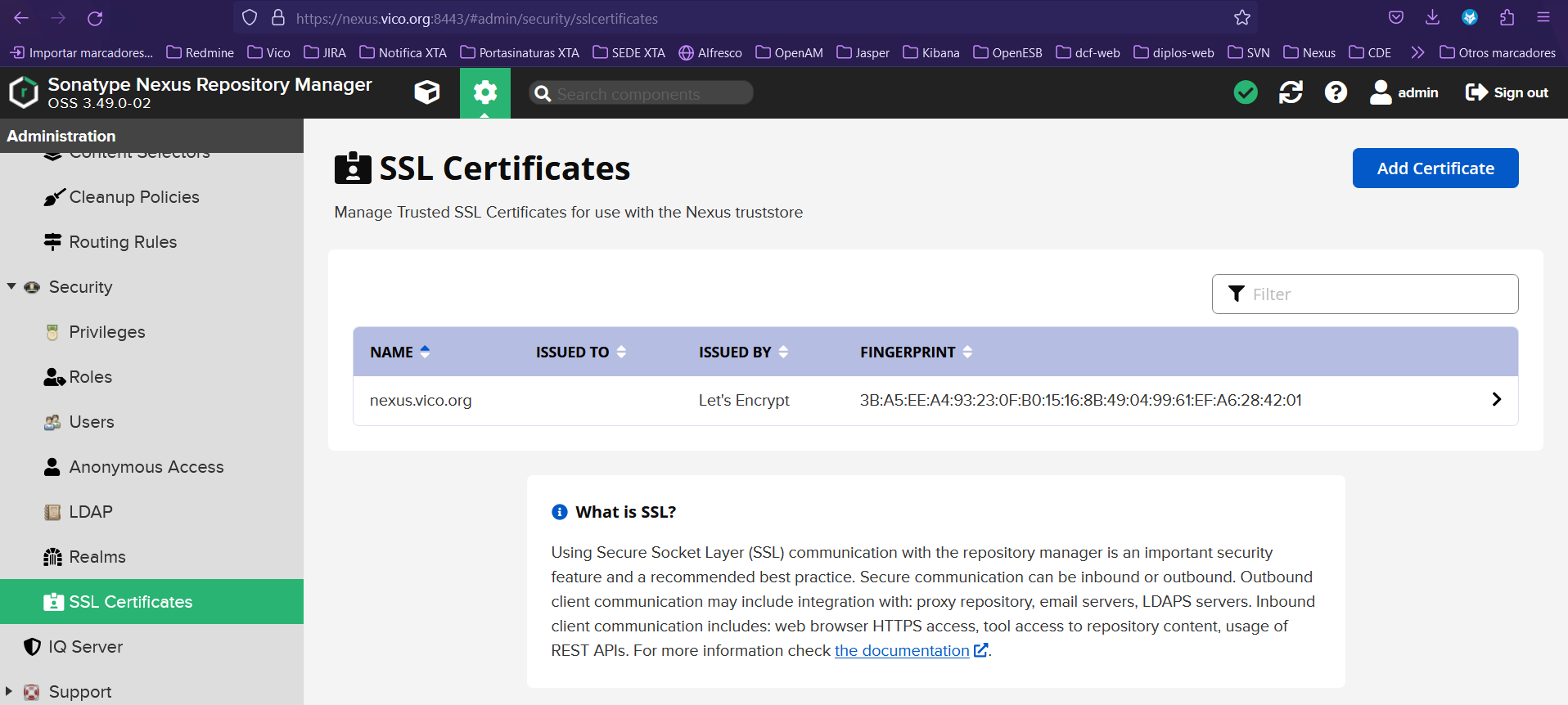Expand the Support tree section
The image size is (1568, 705).
click(9, 691)
